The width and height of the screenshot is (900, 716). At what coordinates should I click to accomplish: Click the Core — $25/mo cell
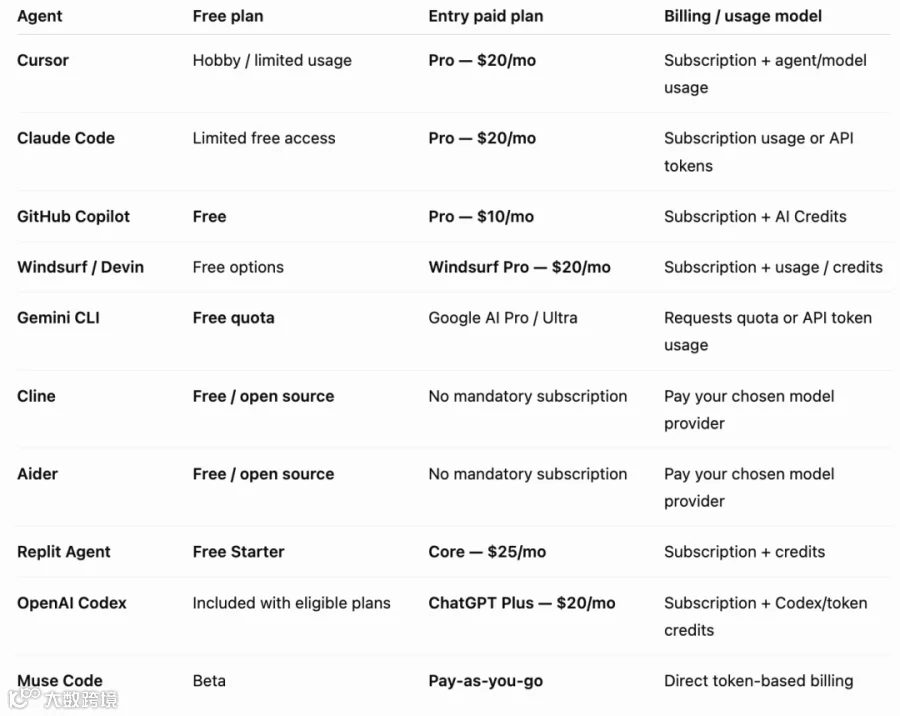pyautogui.click(x=487, y=552)
